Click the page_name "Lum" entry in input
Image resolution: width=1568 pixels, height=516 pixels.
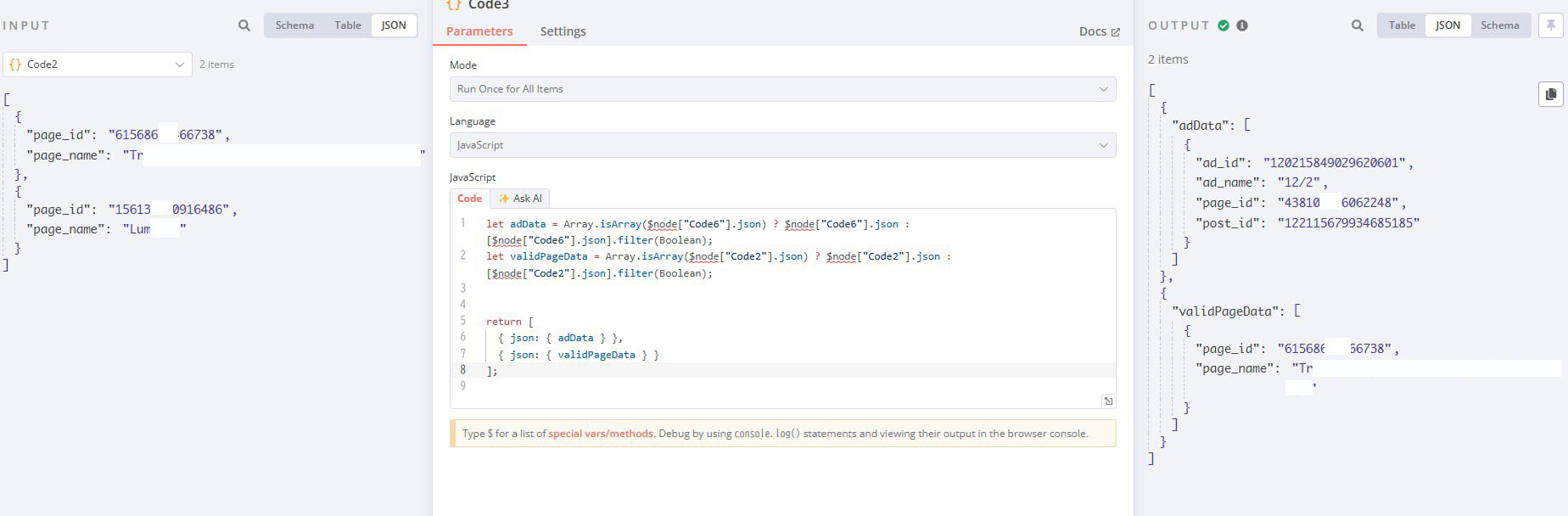106,229
